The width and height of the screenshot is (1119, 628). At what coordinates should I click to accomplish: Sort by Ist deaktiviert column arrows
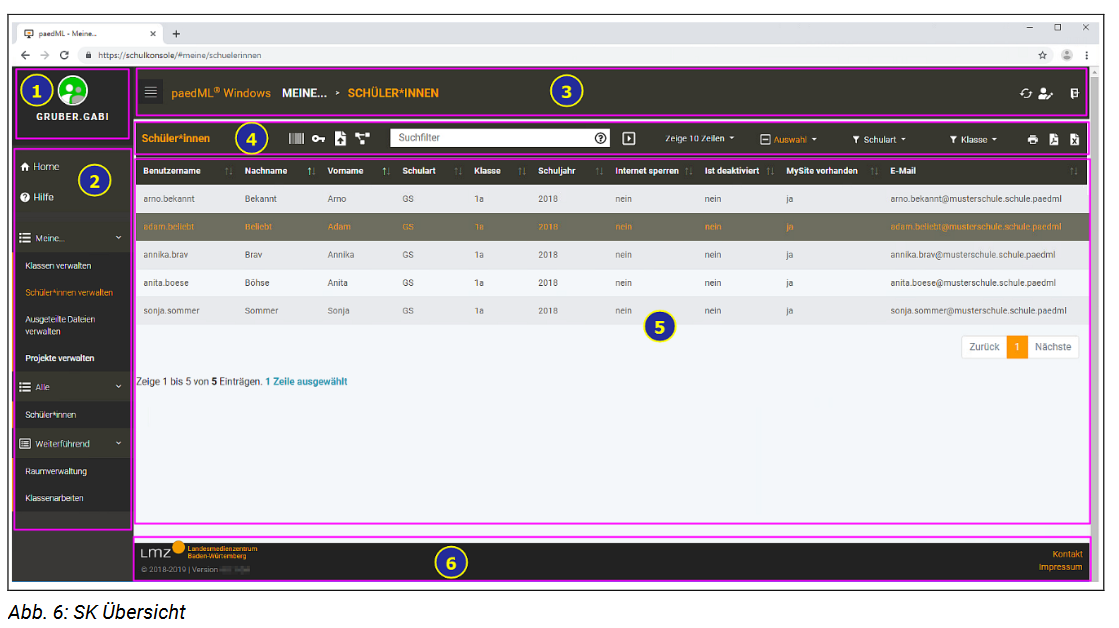click(x=770, y=171)
